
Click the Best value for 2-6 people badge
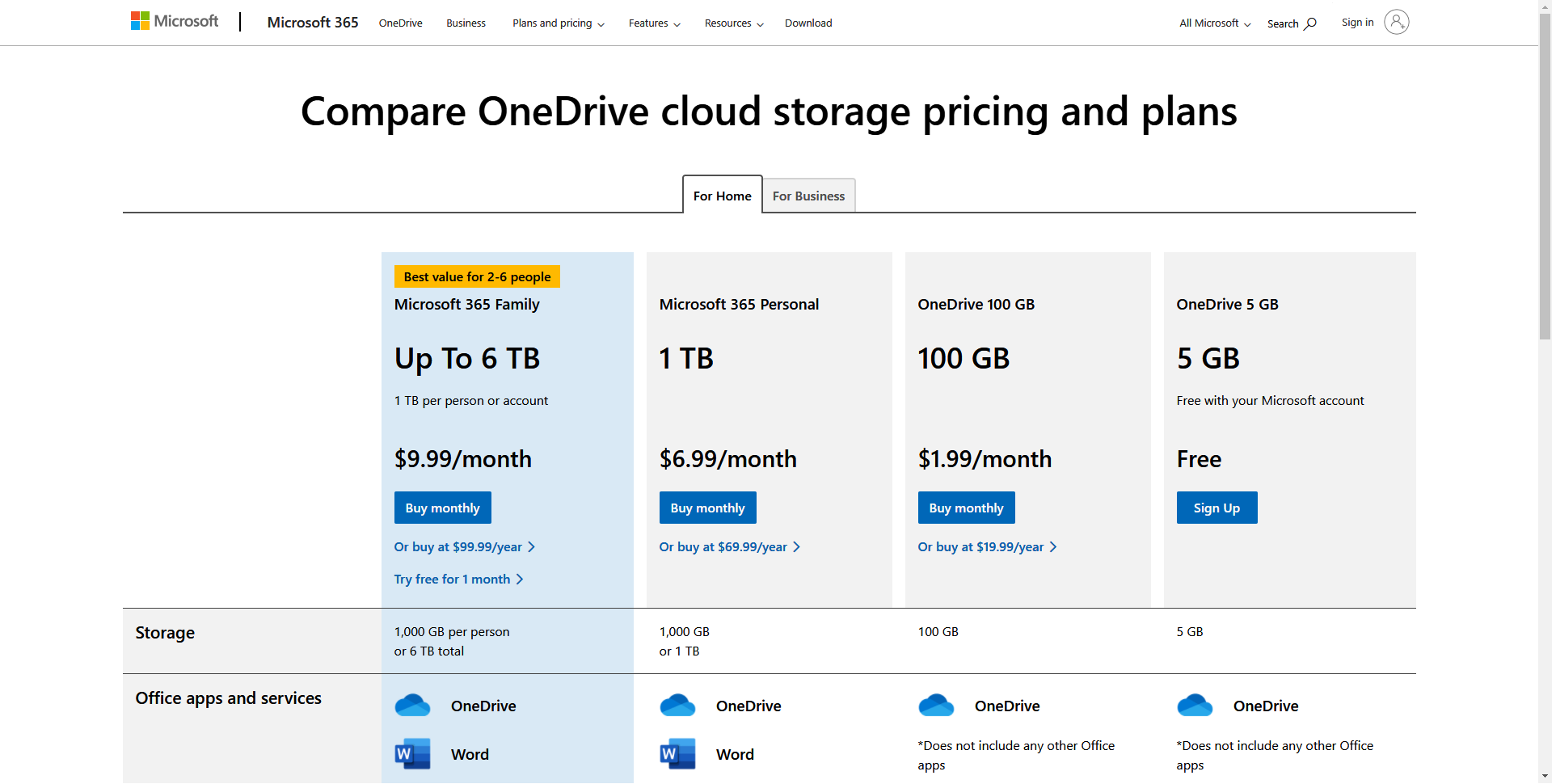click(478, 276)
